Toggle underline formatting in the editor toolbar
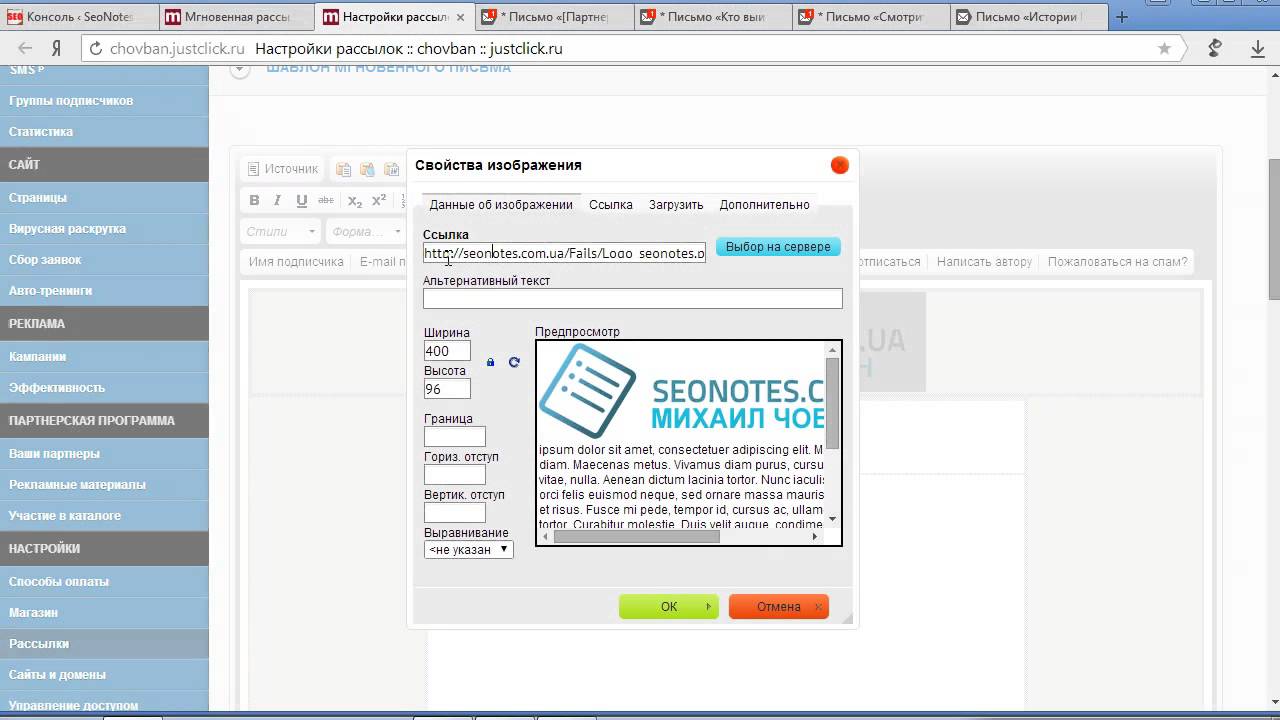1280x720 pixels. point(301,201)
